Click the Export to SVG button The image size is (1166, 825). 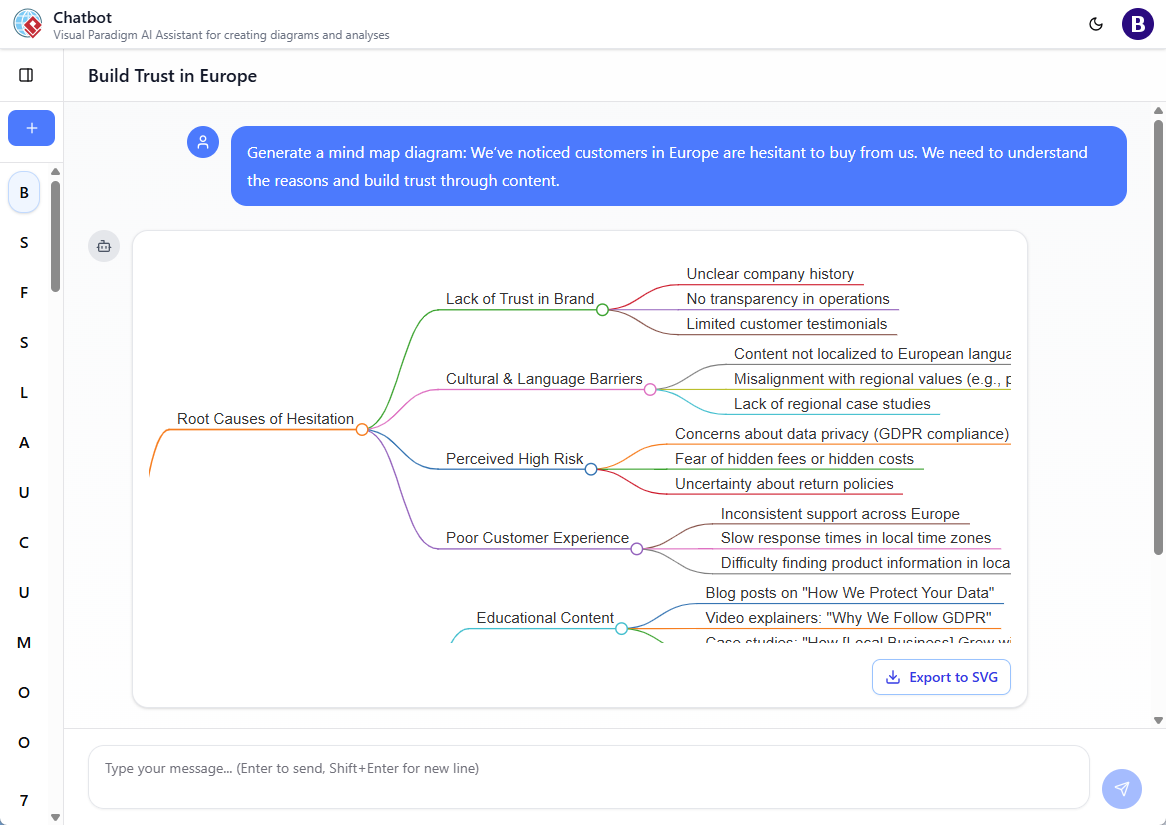(941, 677)
